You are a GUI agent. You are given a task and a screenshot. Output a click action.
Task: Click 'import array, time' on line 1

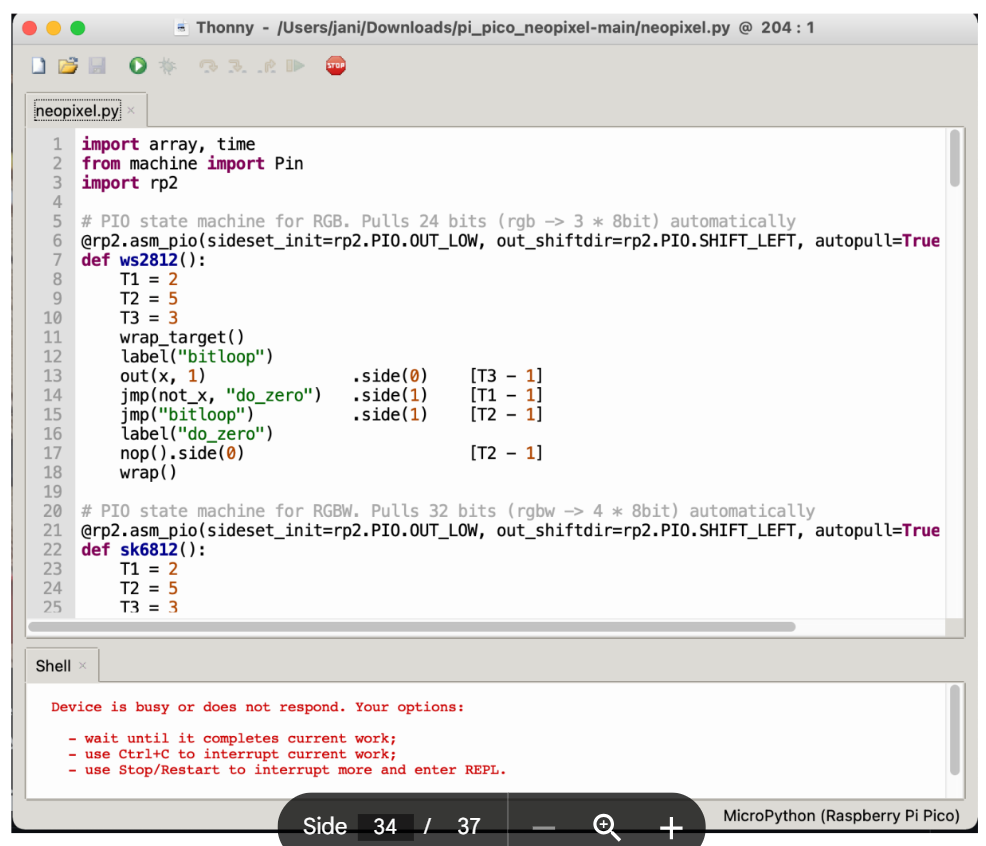tap(169, 144)
